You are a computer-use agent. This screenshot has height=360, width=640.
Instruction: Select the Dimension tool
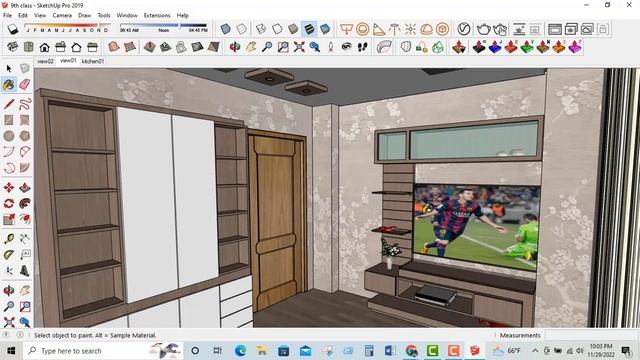click(x=24, y=239)
